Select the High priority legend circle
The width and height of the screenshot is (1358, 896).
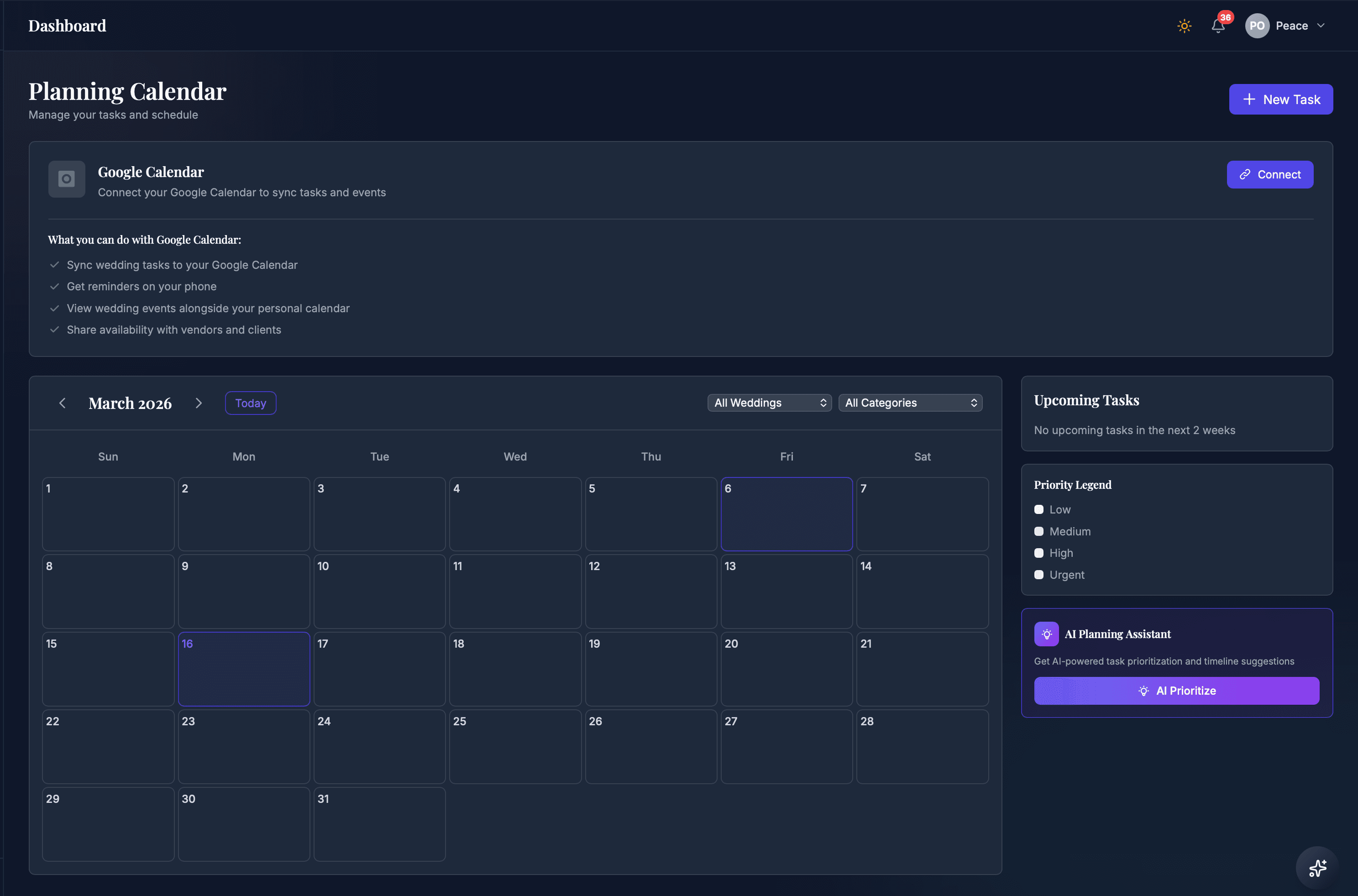point(1038,553)
